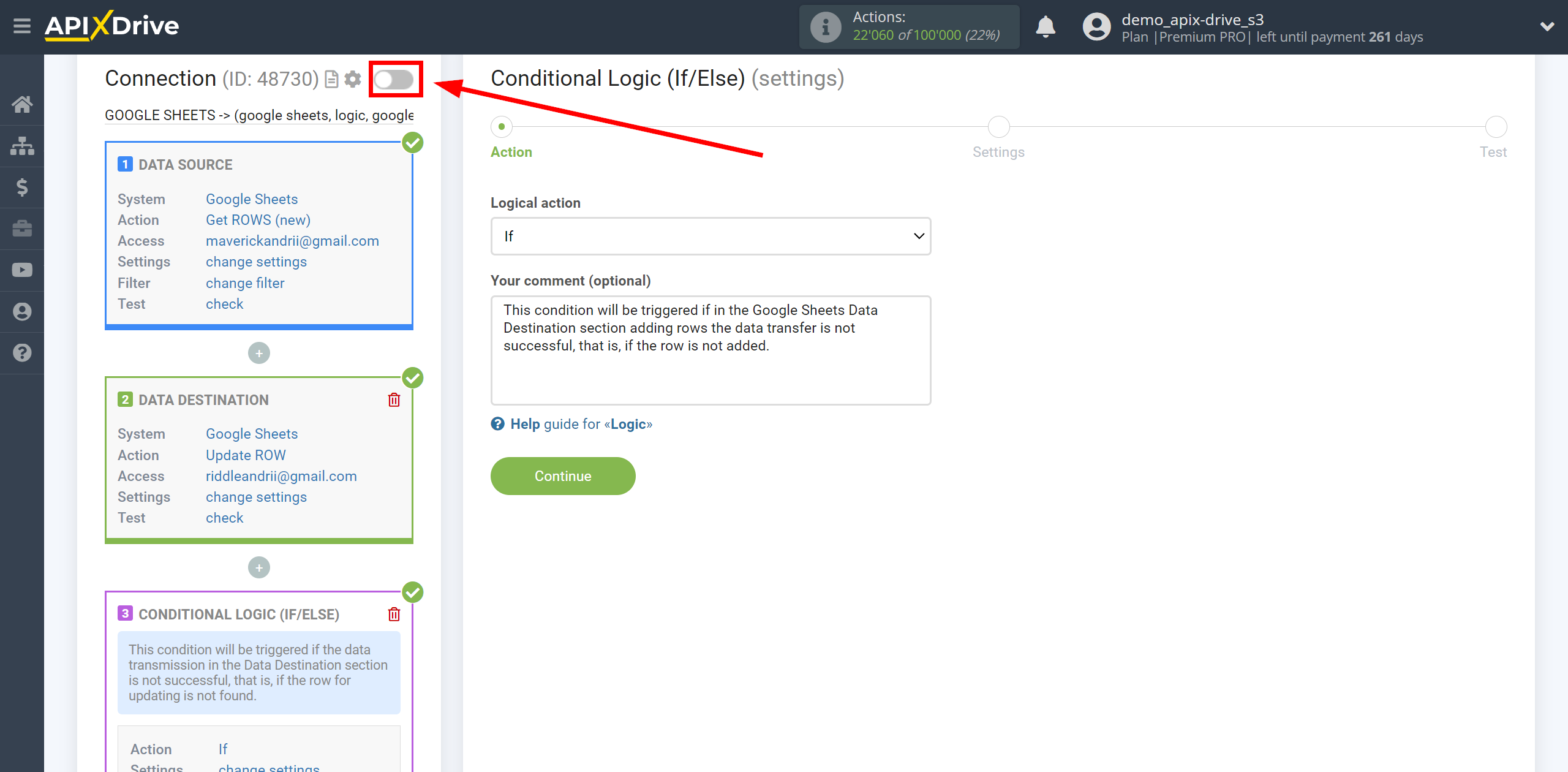The width and height of the screenshot is (1568, 772).
Task: Go to the Test step
Action: pos(1496,127)
